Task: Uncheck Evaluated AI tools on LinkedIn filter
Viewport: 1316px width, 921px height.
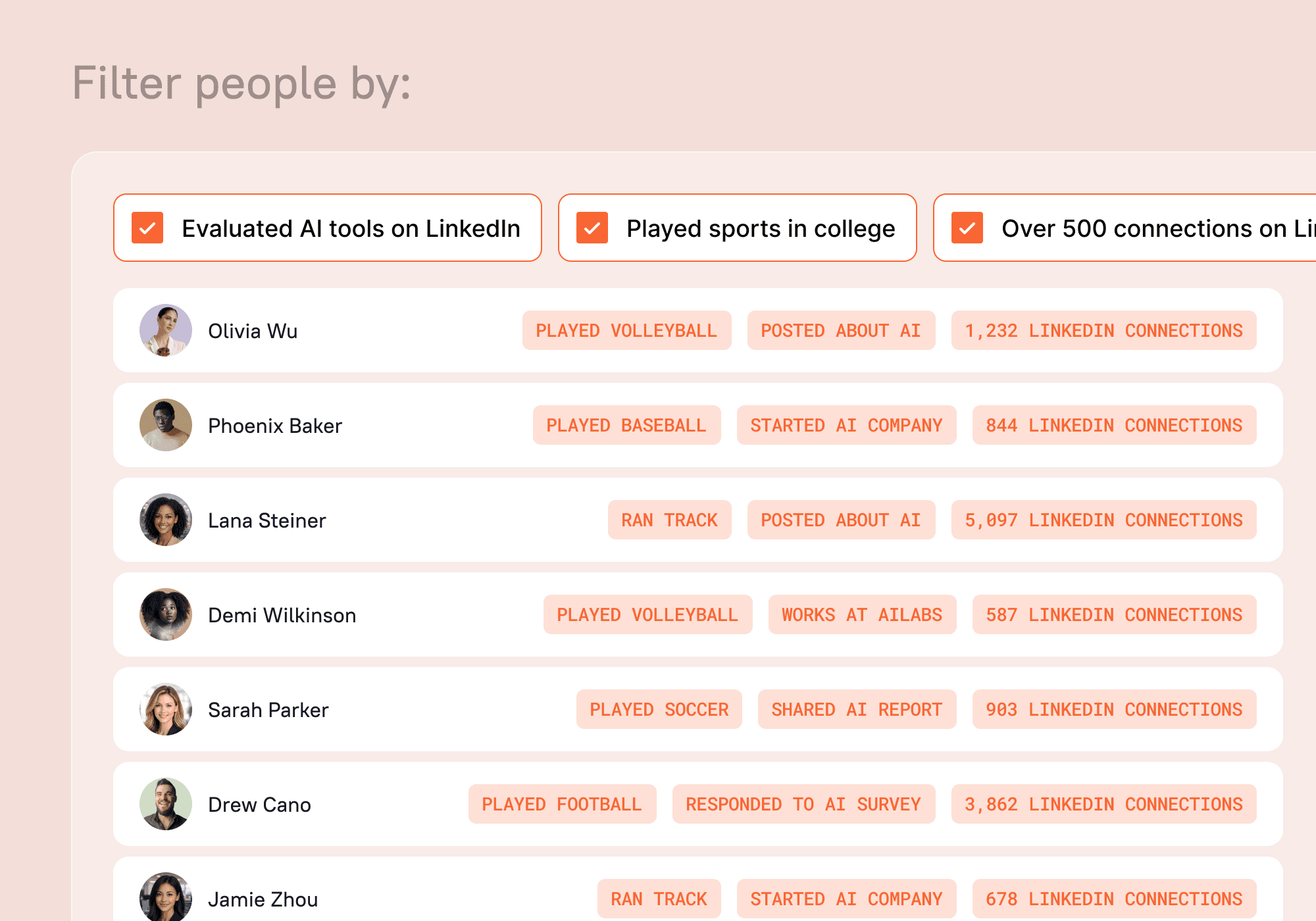Action: click(147, 228)
